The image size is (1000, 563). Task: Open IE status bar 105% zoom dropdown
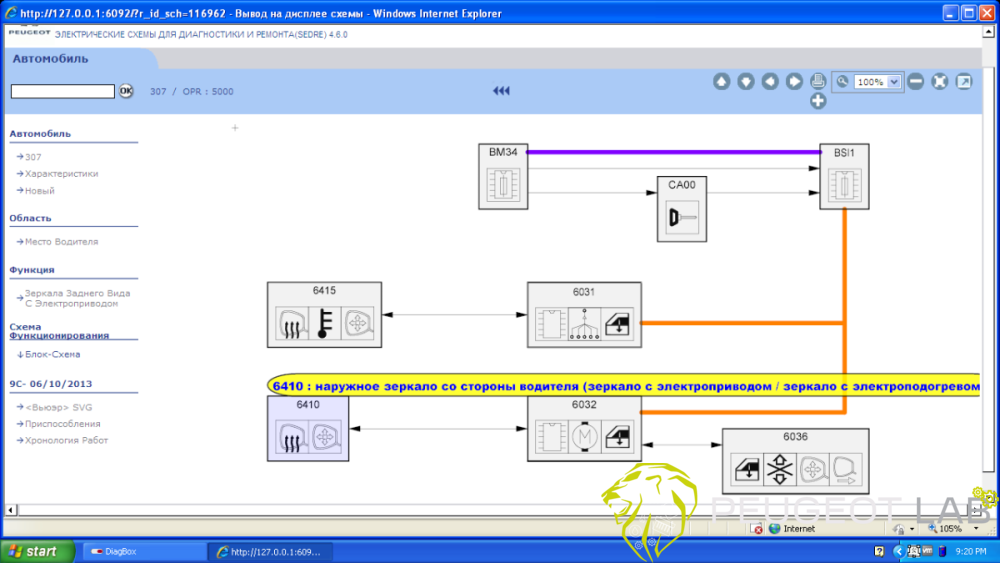970,528
